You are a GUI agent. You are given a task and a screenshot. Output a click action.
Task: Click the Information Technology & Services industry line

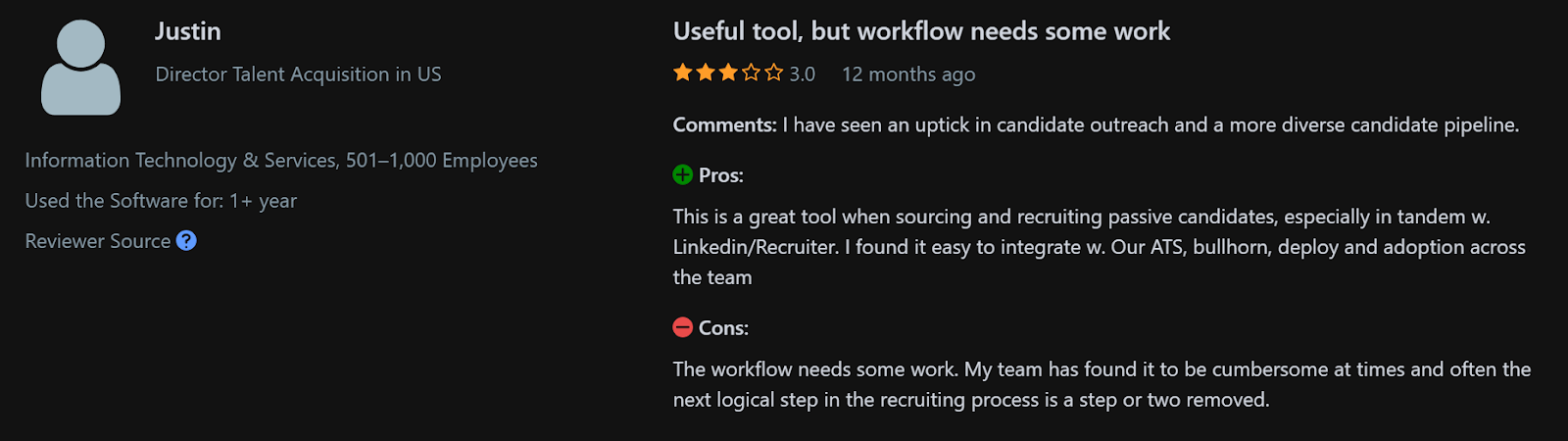(x=281, y=161)
